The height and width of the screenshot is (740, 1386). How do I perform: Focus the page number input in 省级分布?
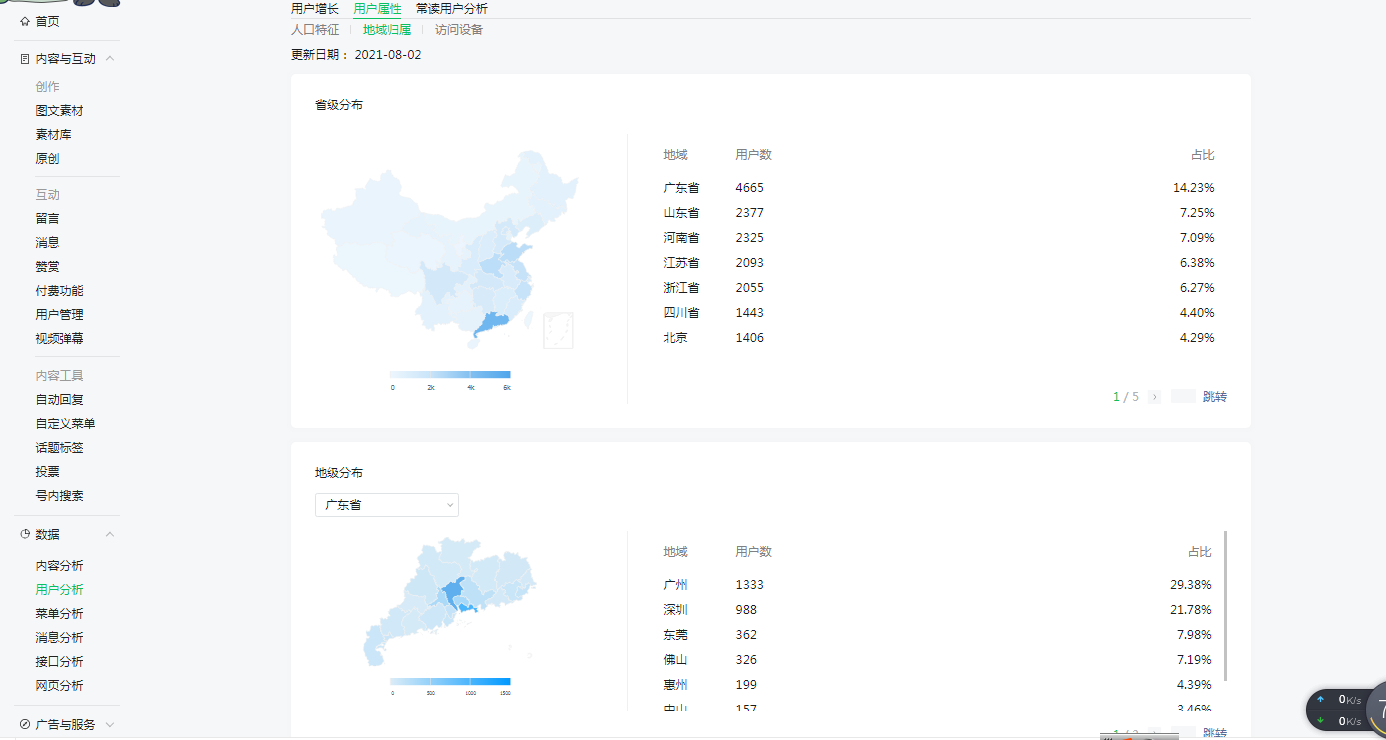tap(1183, 397)
